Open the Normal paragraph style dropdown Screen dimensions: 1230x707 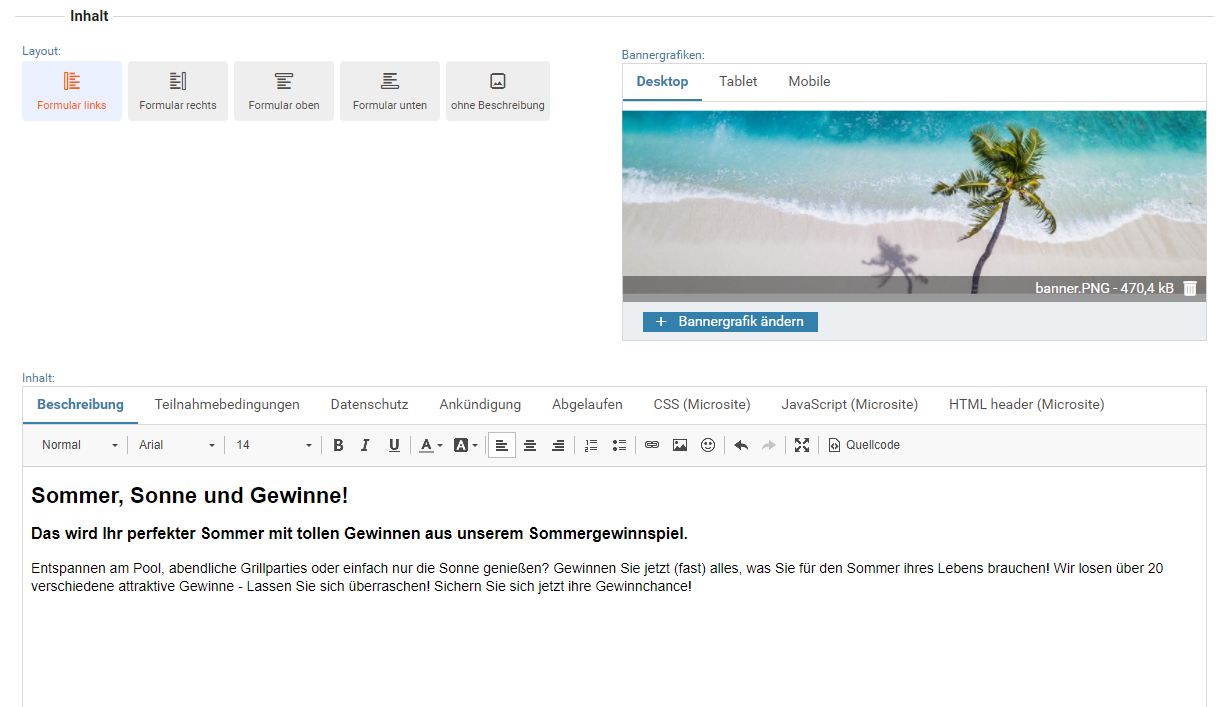[80, 445]
